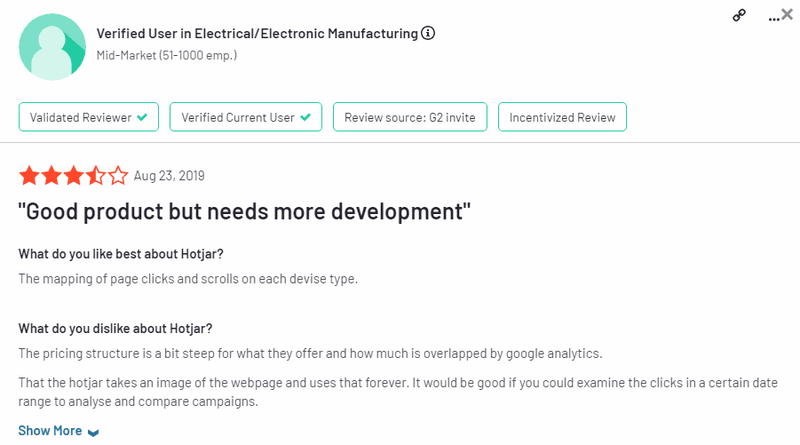Click the half-filled fourth star

(x=96, y=176)
